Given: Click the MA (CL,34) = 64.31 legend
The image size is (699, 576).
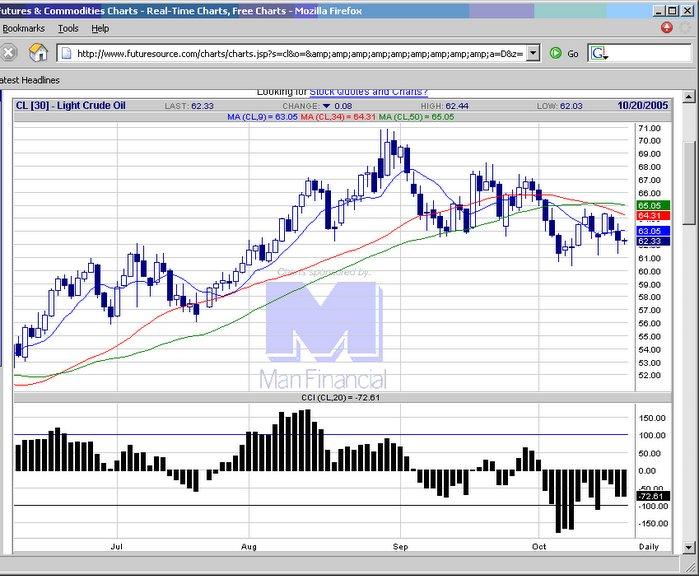Looking at the screenshot, I should [x=338, y=117].
